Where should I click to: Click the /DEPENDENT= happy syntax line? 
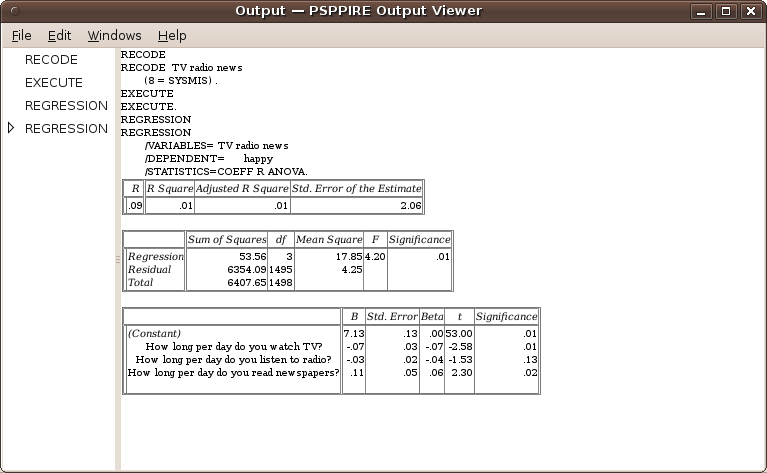(x=208, y=158)
